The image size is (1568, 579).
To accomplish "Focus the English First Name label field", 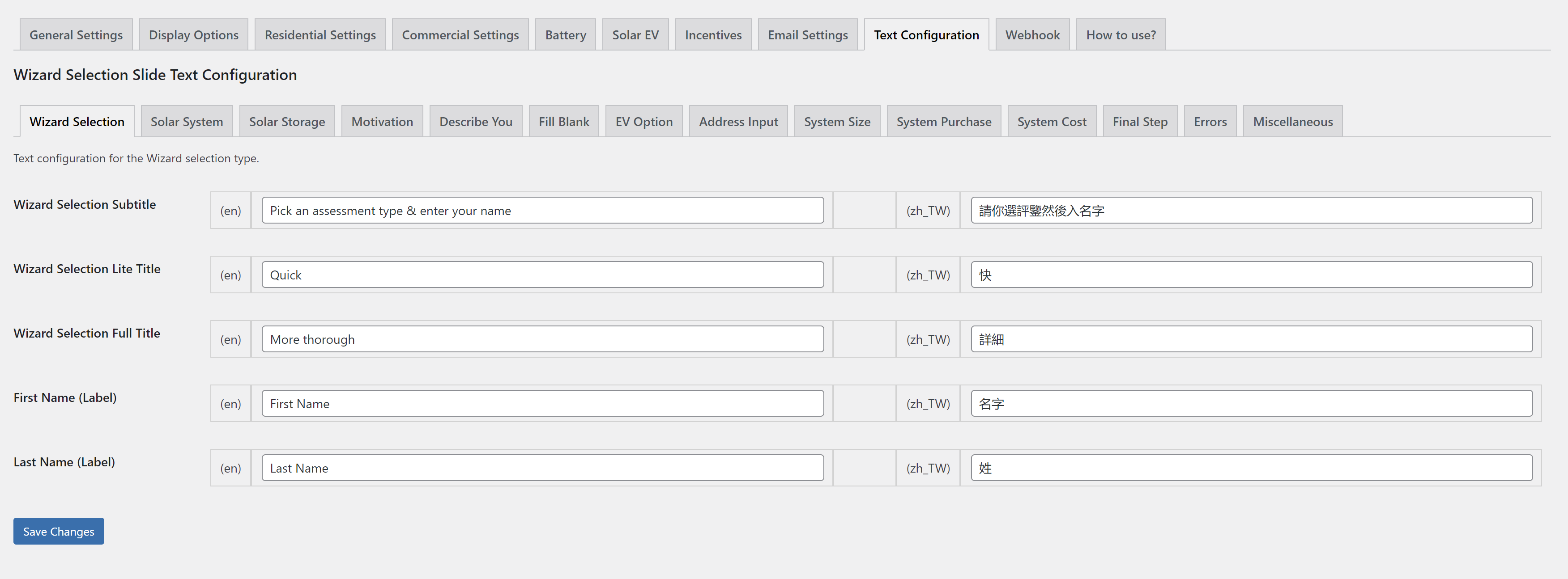I will click(x=542, y=404).
